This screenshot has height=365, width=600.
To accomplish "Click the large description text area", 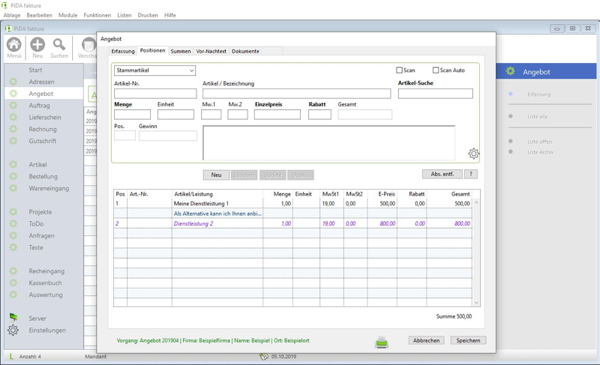I will 329,143.
